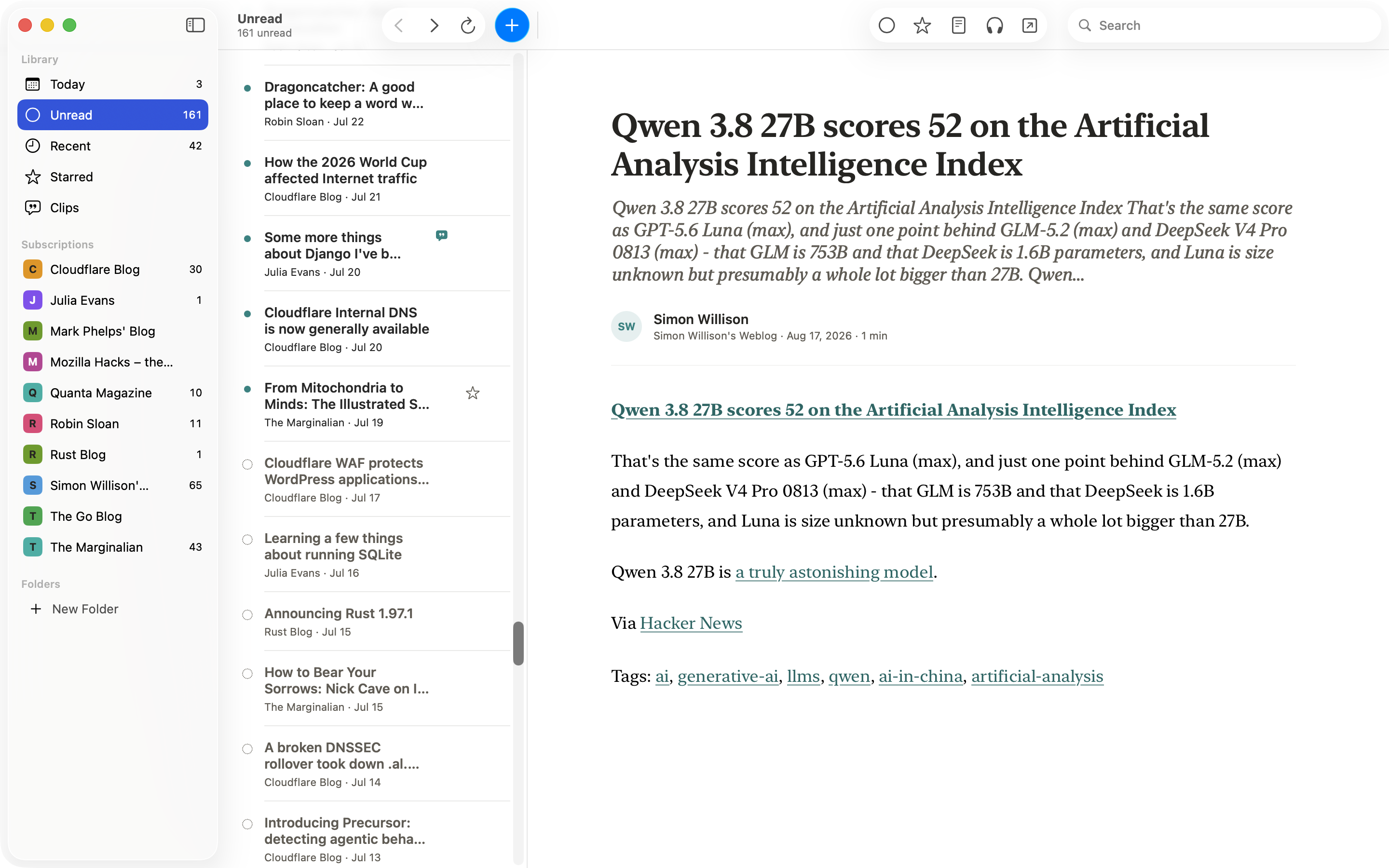Toggle unread dot on 2026 World Cup article

pos(247,163)
